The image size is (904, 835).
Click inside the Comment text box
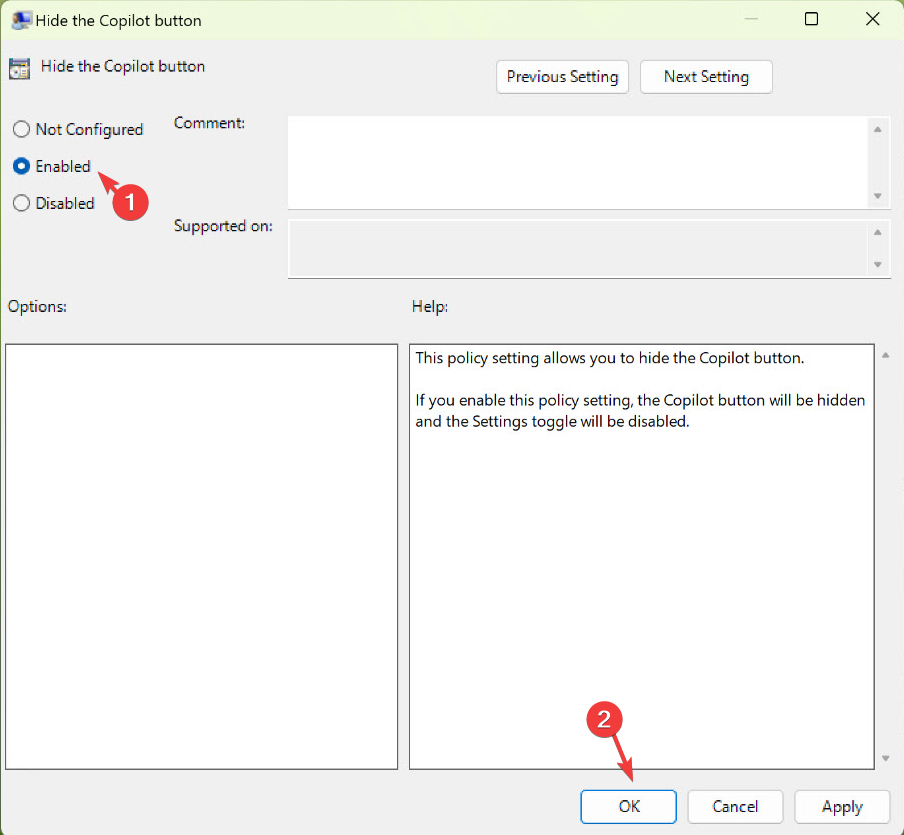point(577,163)
